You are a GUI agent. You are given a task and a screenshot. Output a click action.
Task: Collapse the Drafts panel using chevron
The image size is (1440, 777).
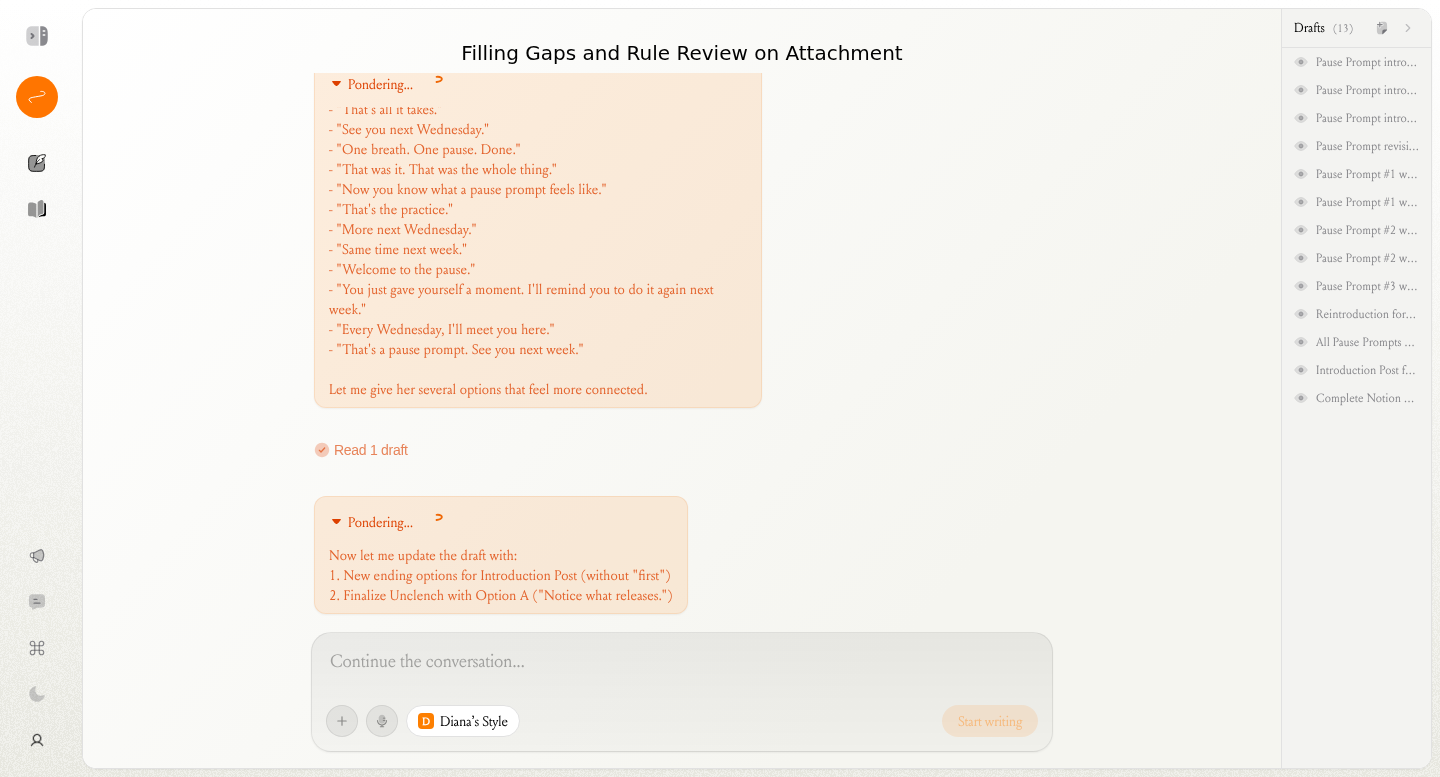click(1408, 28)
